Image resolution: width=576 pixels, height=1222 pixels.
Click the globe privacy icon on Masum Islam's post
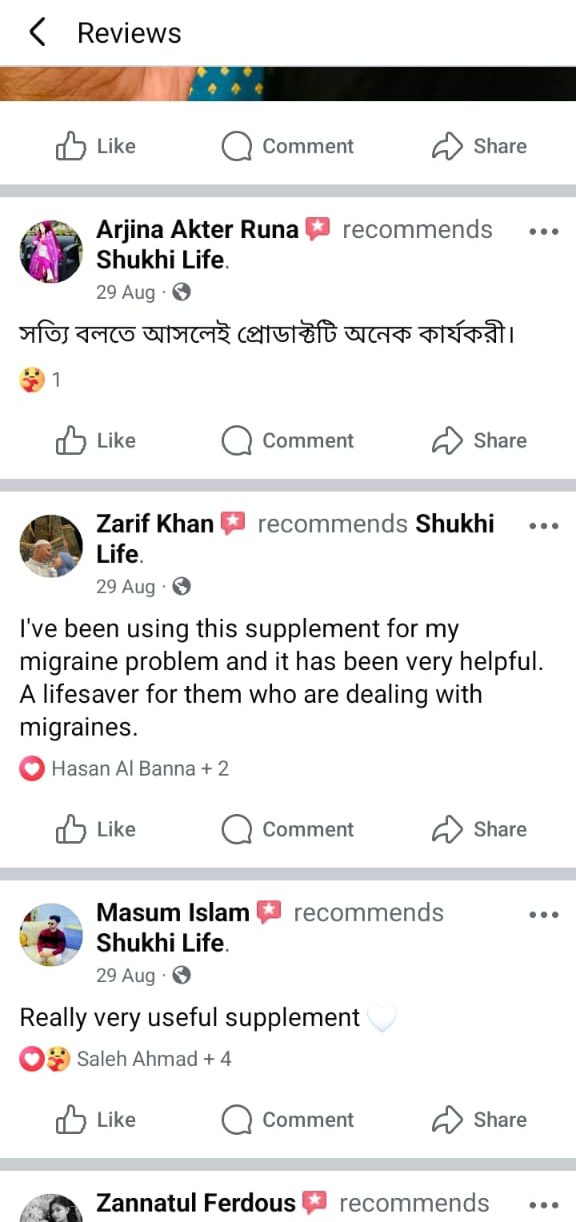tap(181, 975)
